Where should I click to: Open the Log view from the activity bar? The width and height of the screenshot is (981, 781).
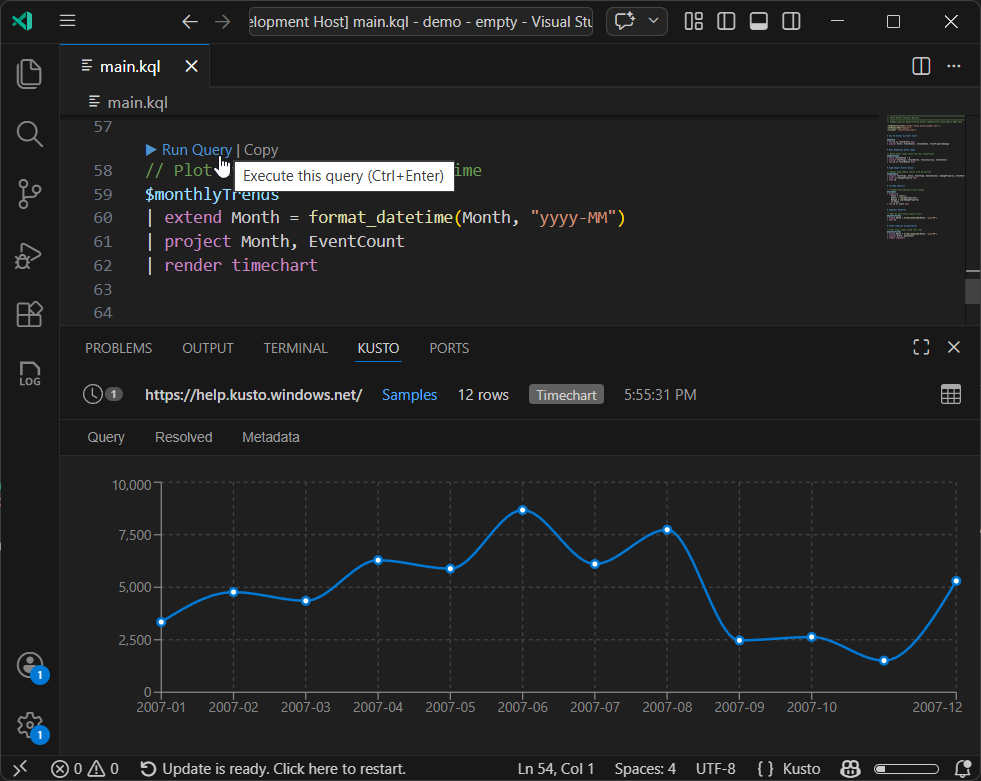29,374
